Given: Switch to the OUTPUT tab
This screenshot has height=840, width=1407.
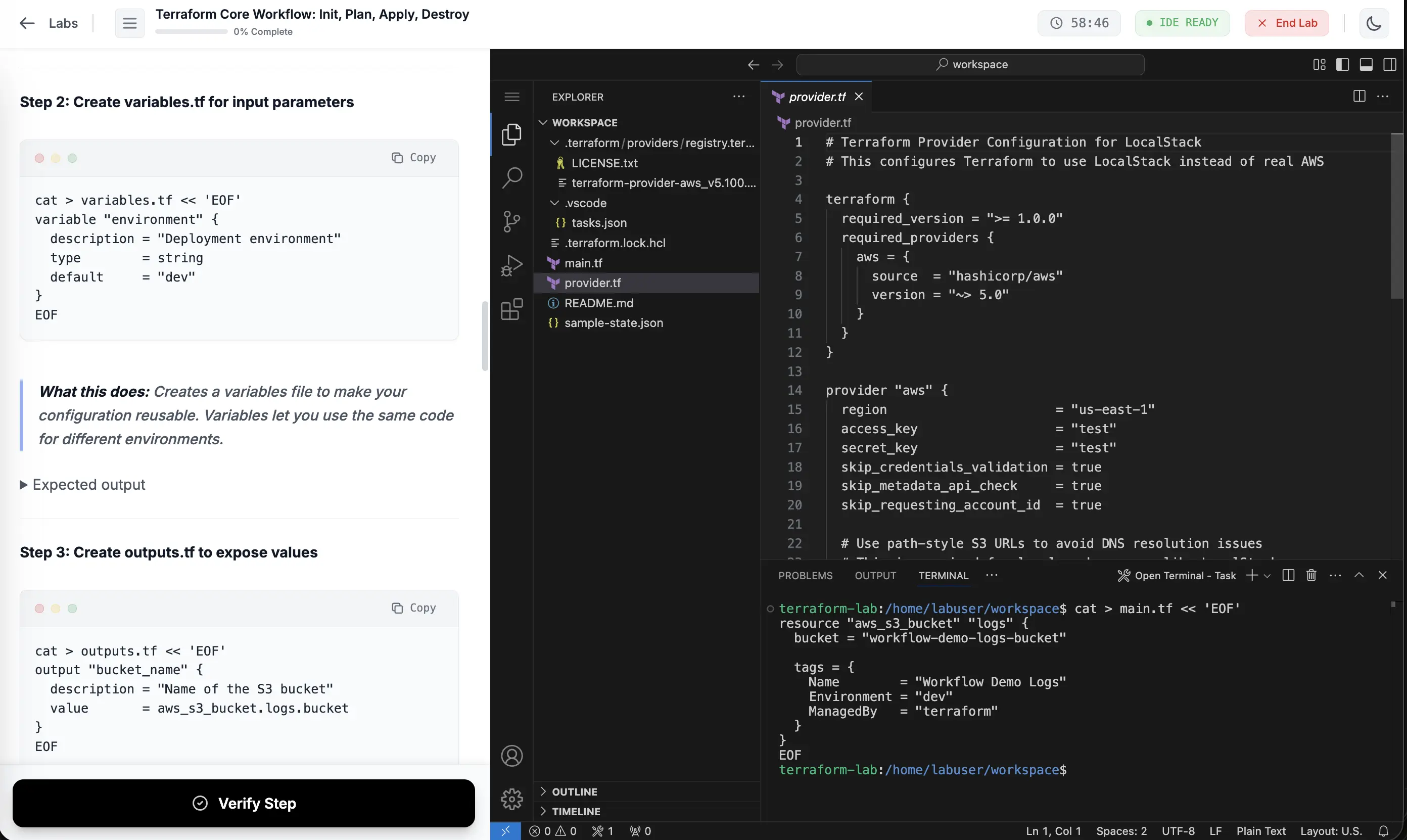Looking at the screenshot, I should pos(875,576).
